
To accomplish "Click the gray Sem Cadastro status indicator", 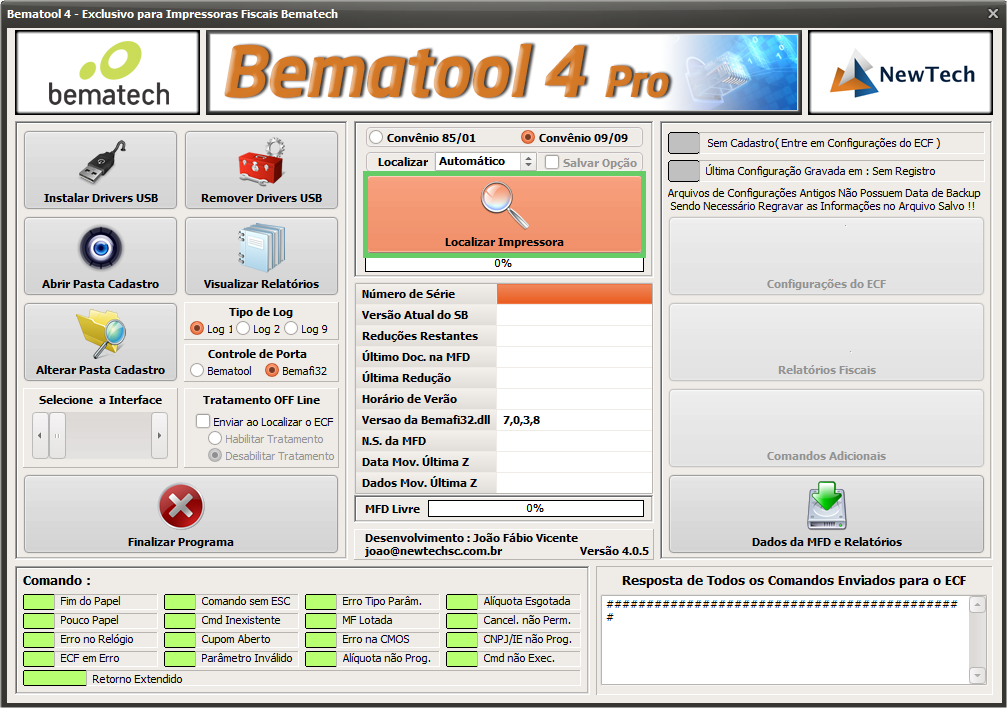I will (x=684, y=143).
